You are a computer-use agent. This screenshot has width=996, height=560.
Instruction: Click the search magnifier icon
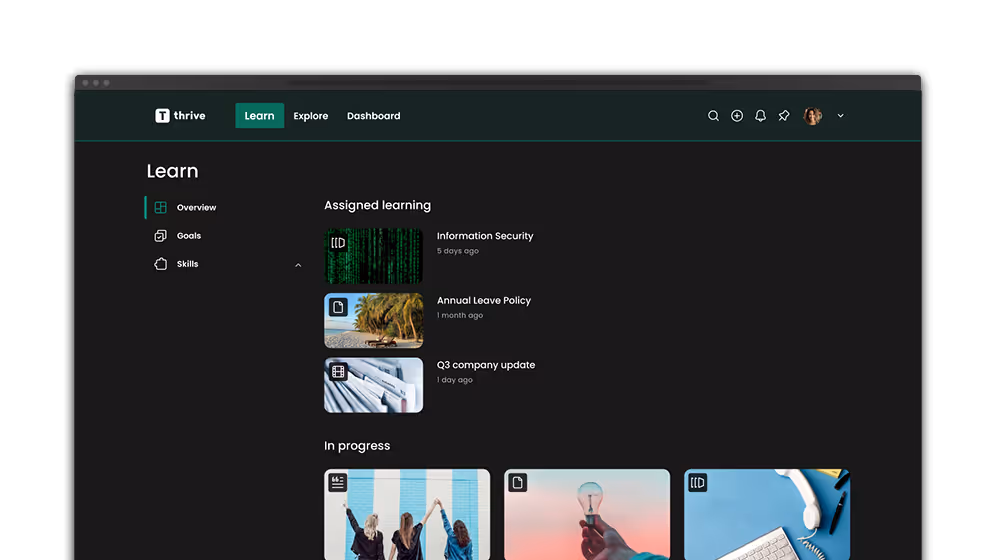[713, 116]
